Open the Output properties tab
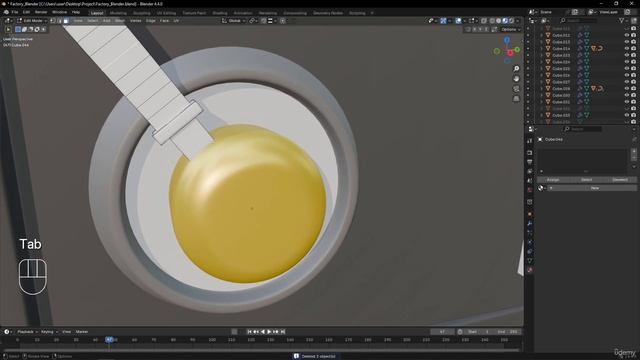Viewport: 640px width, 360px height. (530, 162)
